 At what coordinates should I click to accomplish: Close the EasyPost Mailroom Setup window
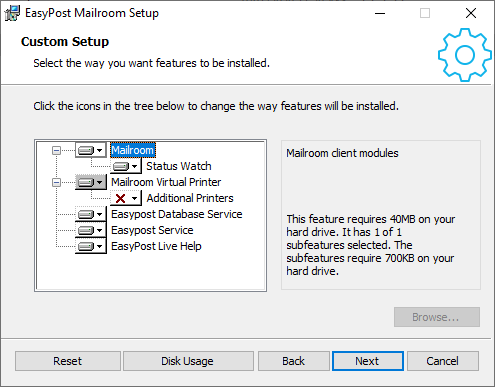coord(471,13)
